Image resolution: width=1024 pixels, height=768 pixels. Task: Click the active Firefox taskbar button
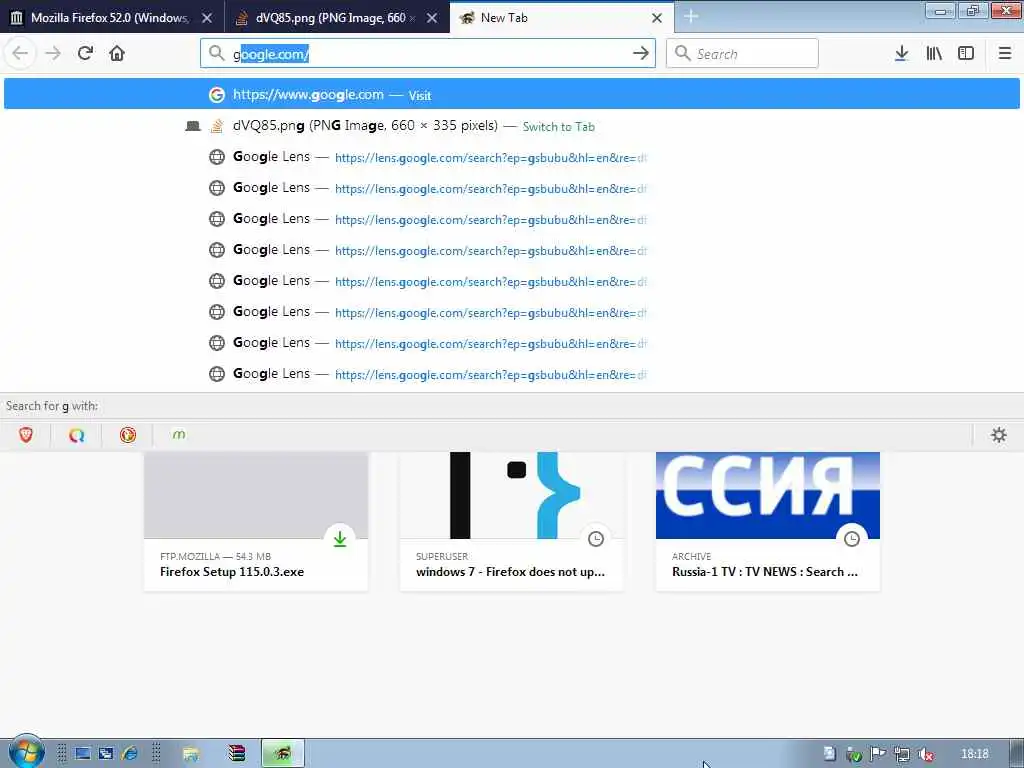pos(283,754)
